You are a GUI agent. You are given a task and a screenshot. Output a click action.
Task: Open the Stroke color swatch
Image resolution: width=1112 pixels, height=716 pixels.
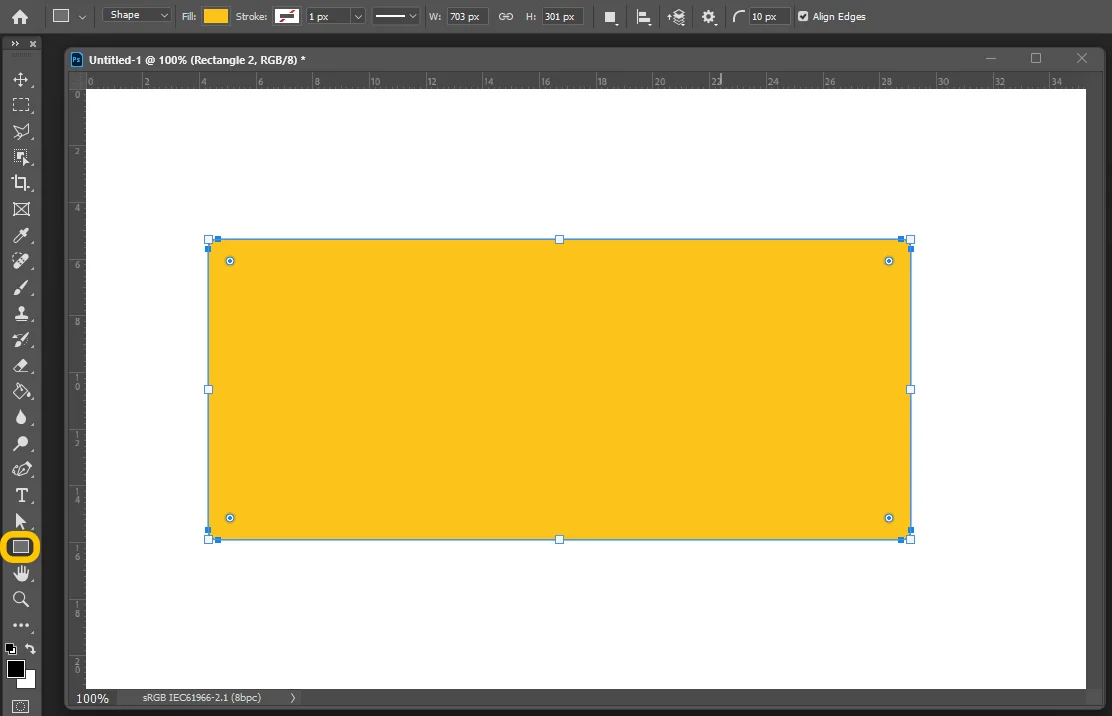click(287, 16)
